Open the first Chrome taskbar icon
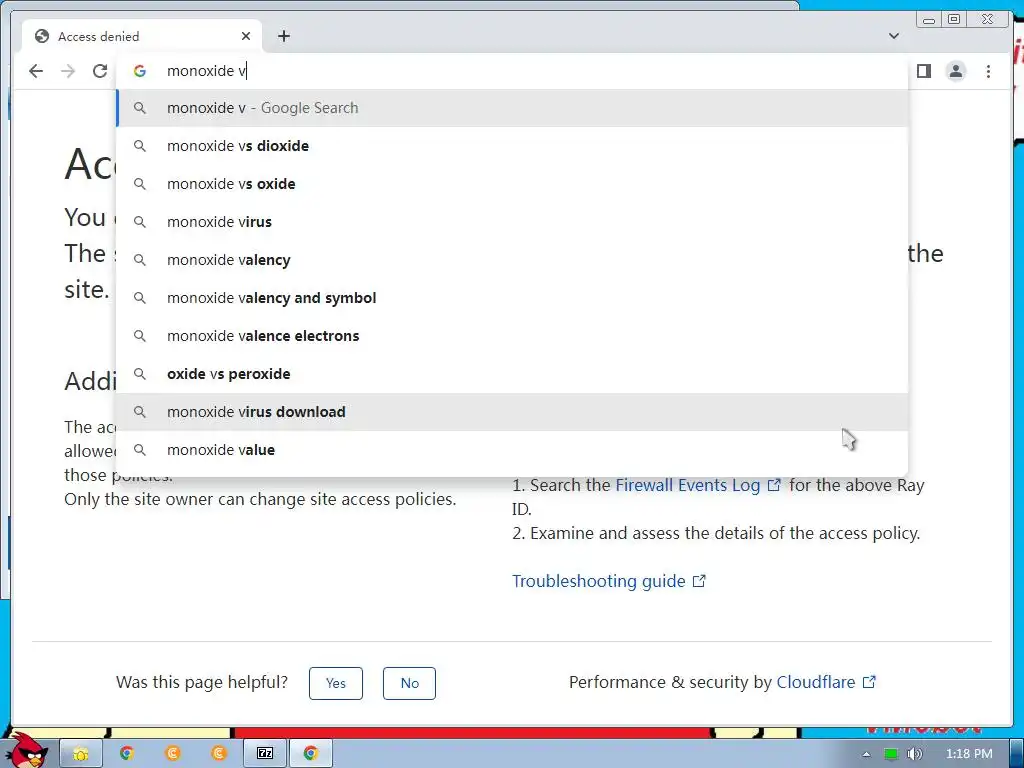This screenshot has width=1024, height=768. tap(127, 754)
